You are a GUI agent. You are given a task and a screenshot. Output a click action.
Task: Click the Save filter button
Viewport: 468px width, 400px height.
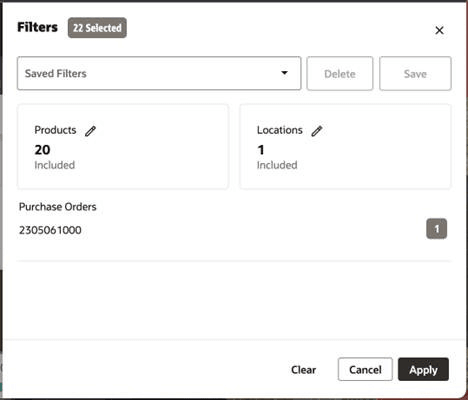coord(415,73)
